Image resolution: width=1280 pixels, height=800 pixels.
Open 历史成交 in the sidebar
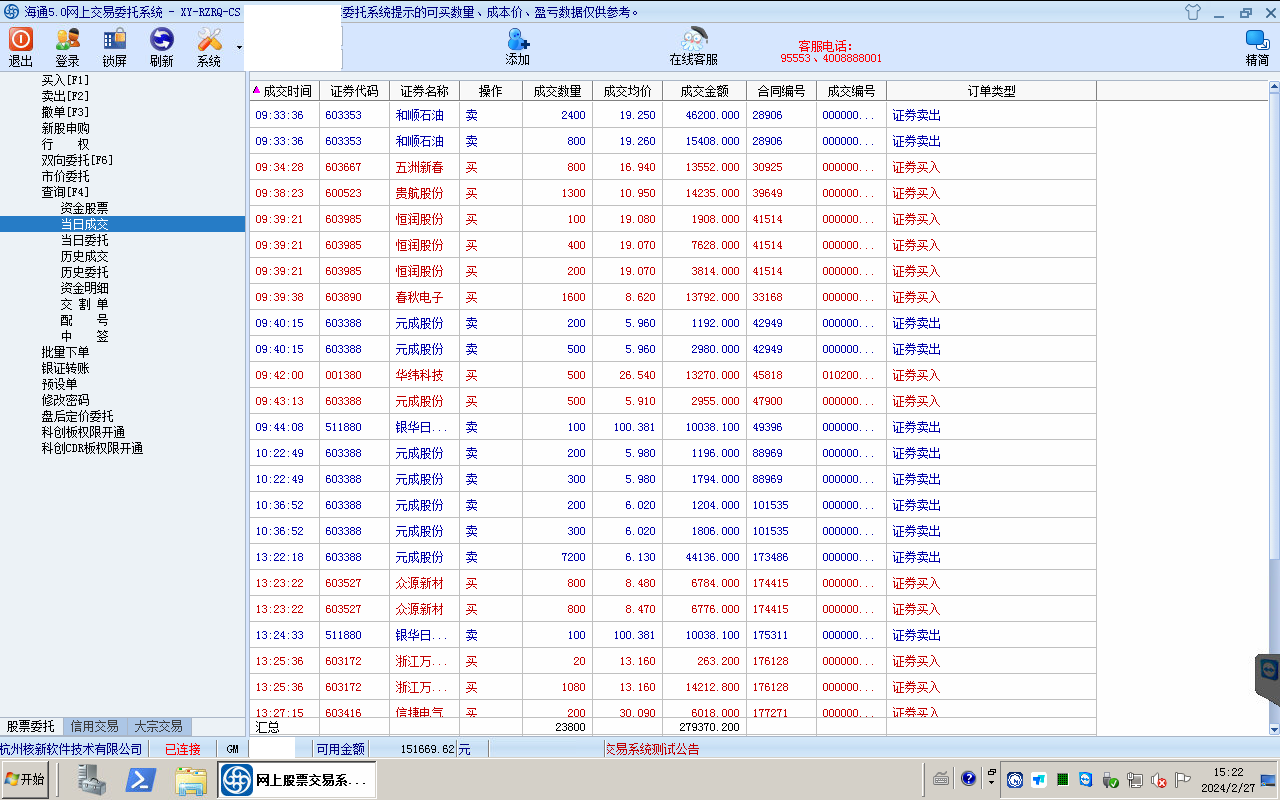pyautogui.click(x=84, y=256)
